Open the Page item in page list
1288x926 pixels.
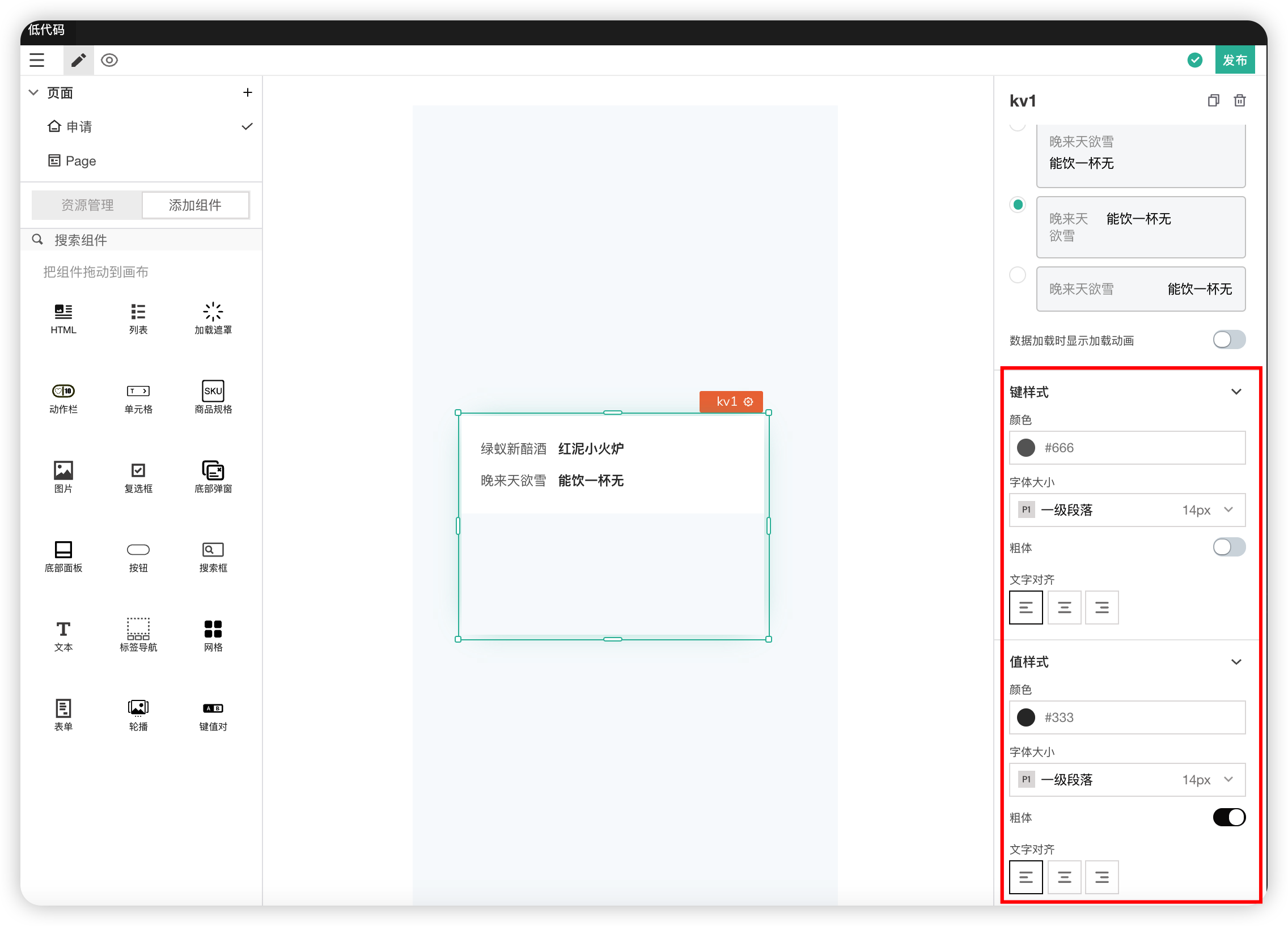(x=80, y=161)
